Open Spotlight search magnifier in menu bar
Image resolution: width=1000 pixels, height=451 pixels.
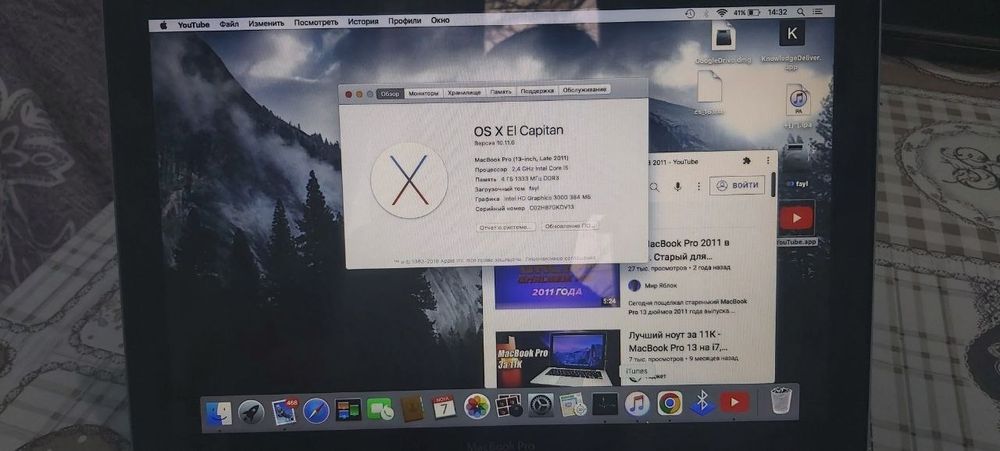click(x=800, y=12)
